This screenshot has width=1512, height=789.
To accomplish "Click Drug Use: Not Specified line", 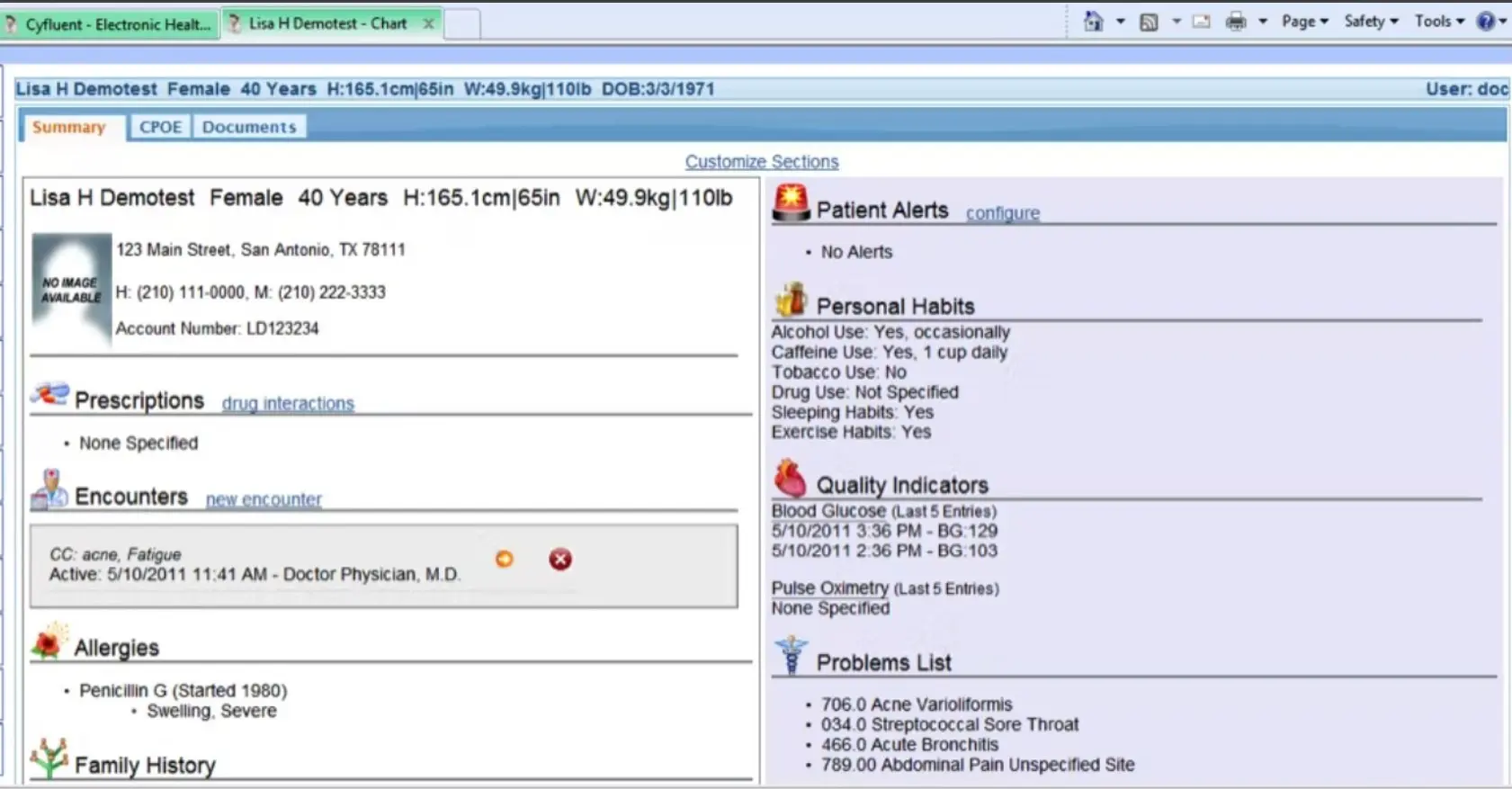I will [x=865, y=392].
